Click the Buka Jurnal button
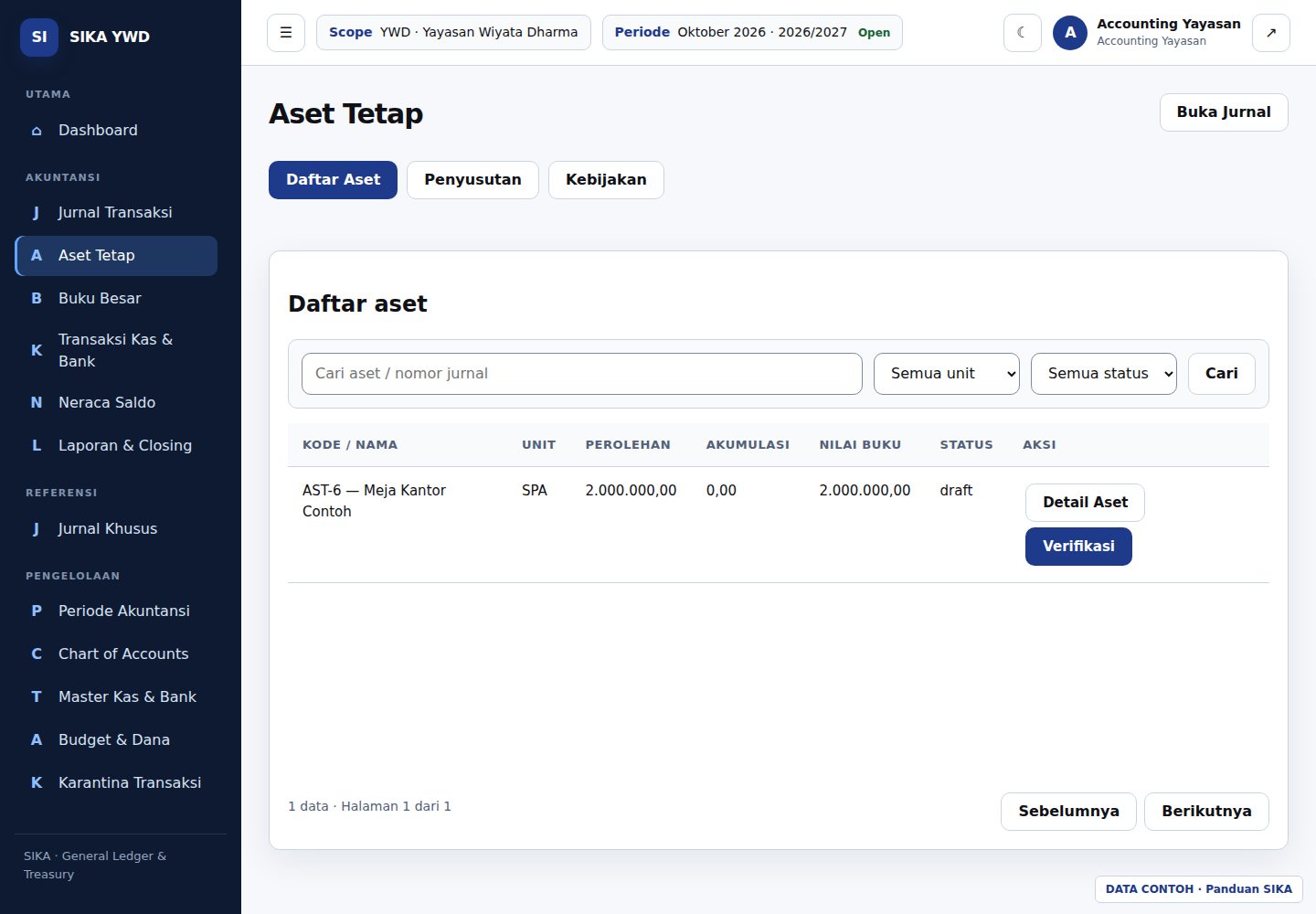 (1224, 112)
